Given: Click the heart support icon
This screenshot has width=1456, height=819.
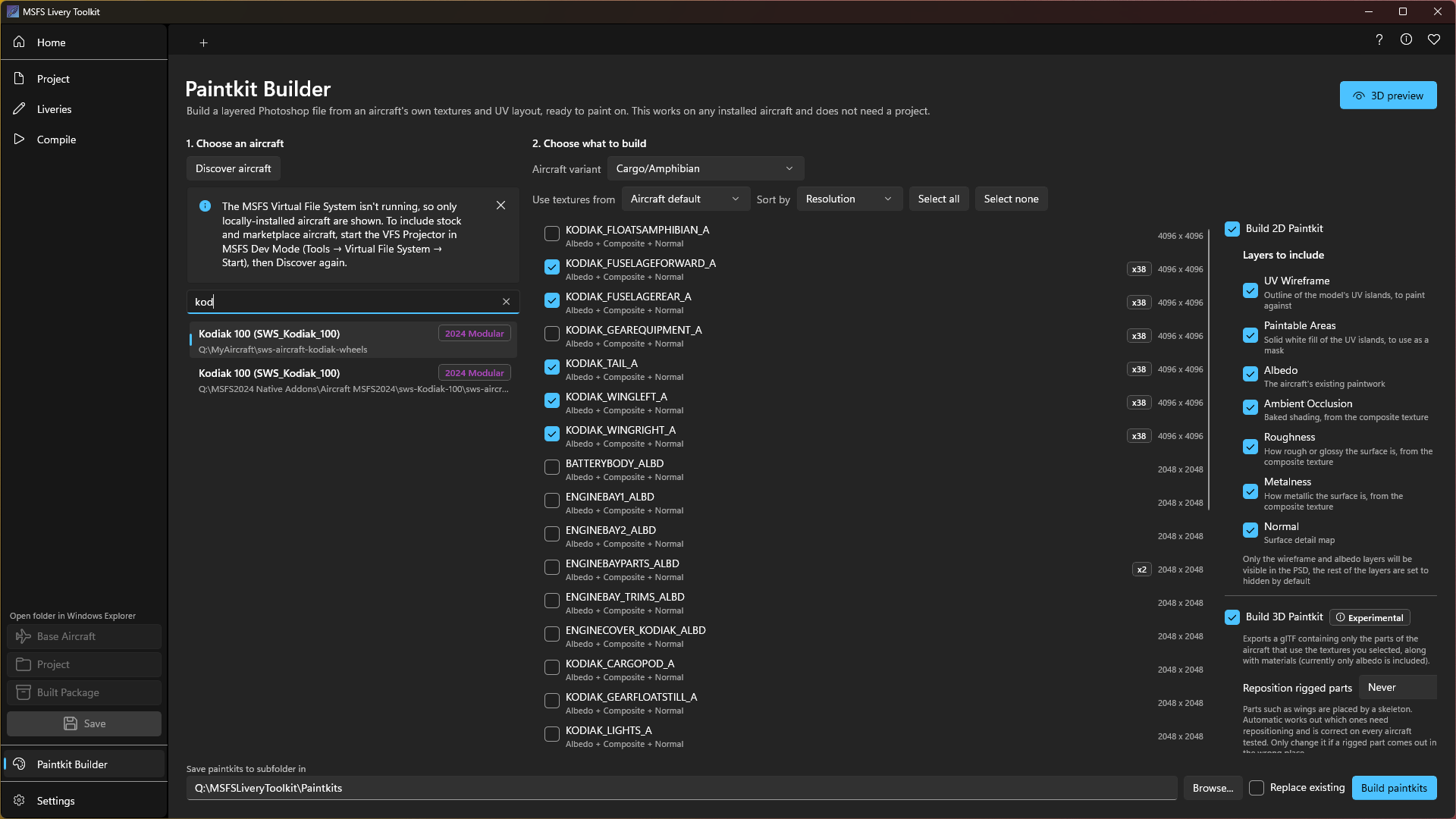Looking at the screenshot, I should click(1434, 39).
